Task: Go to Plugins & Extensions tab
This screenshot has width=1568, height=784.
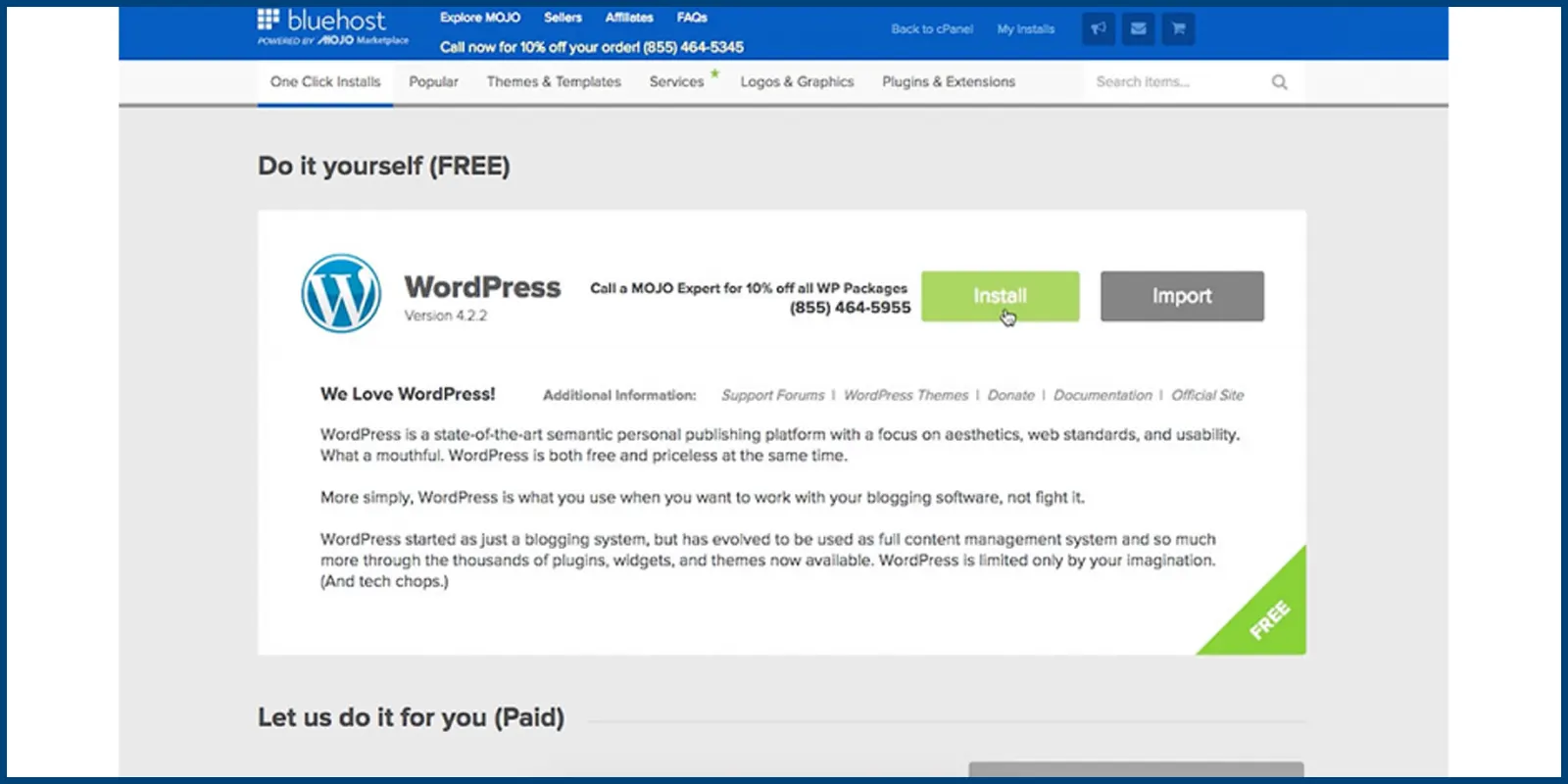Action: (948, 82)
